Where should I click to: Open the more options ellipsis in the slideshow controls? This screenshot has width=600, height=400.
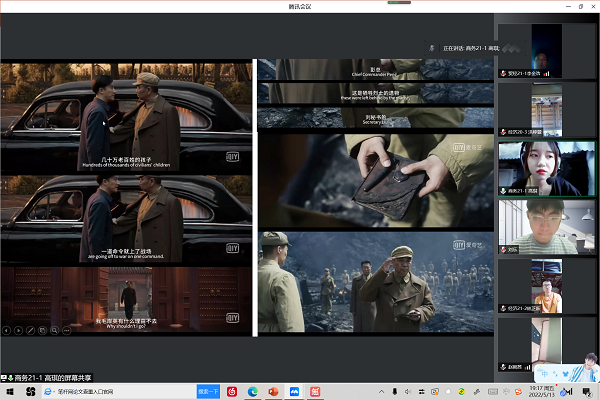66,329
